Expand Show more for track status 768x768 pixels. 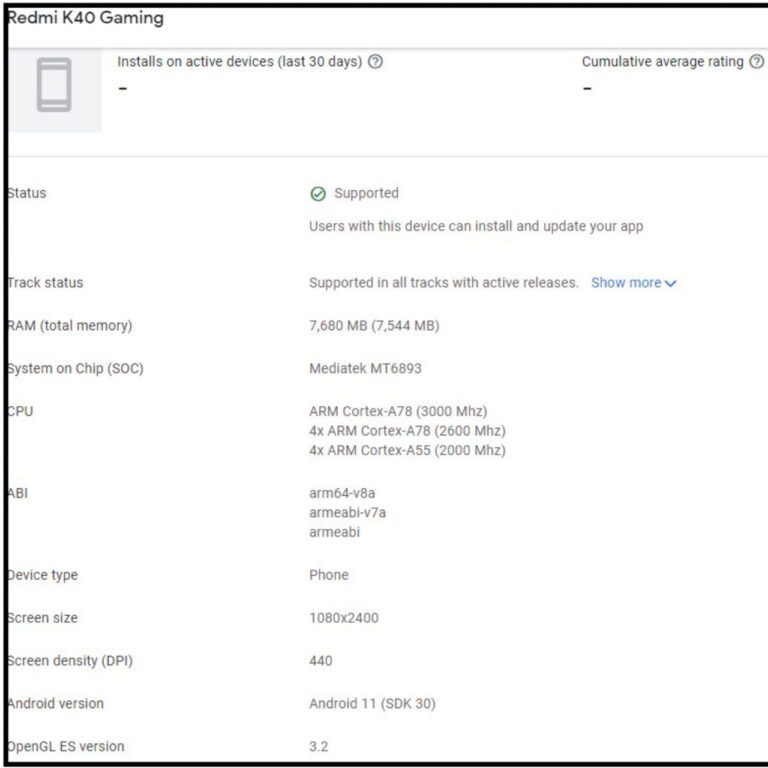click(x=633, y=283)
